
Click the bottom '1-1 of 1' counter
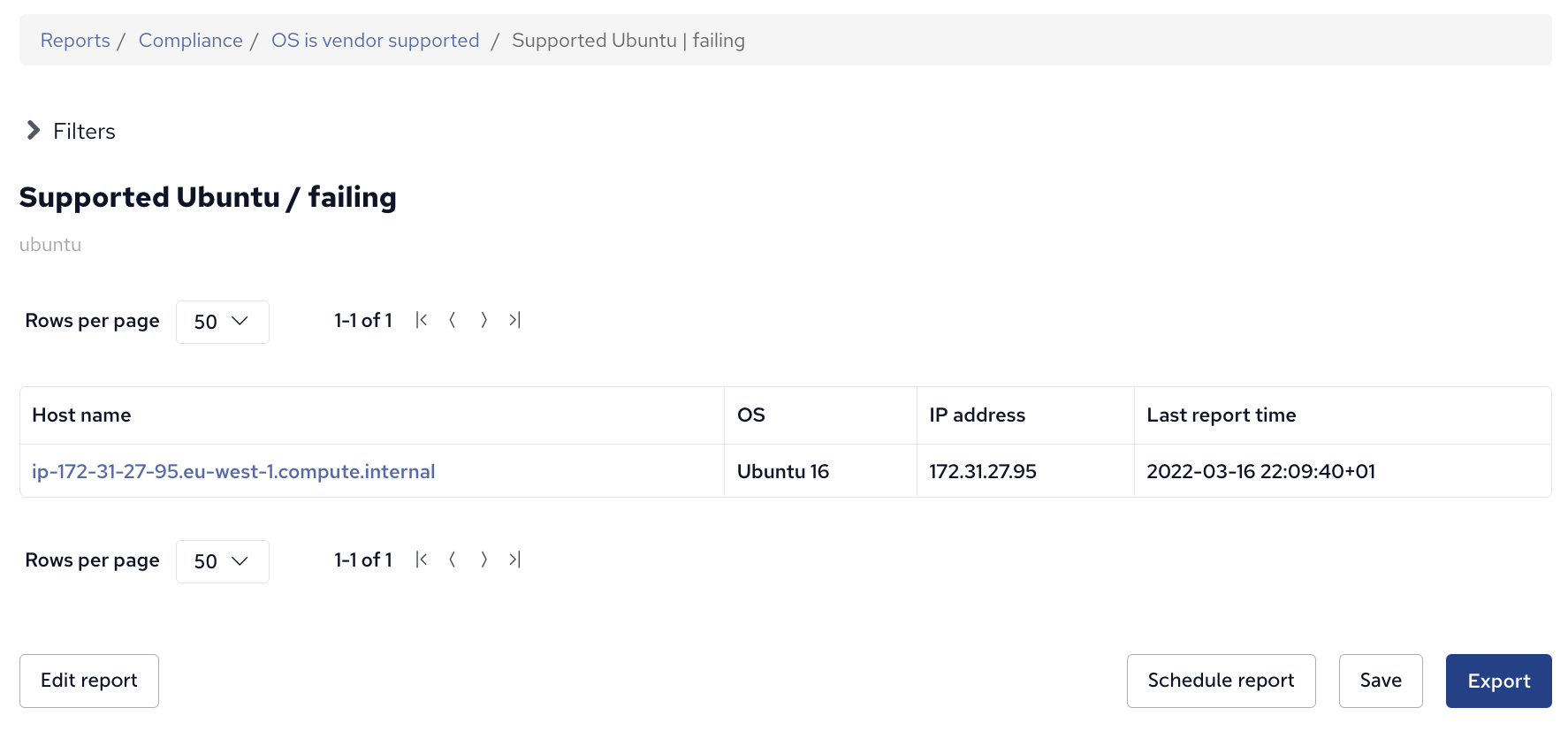[x=362, y=559]
